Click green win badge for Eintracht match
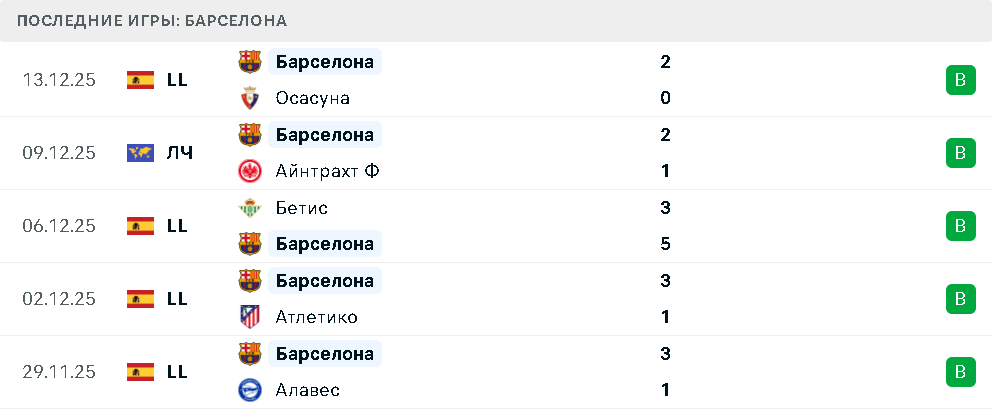This screenshot has height=413, width=992. pyautogui.click(x=960, y=153)
